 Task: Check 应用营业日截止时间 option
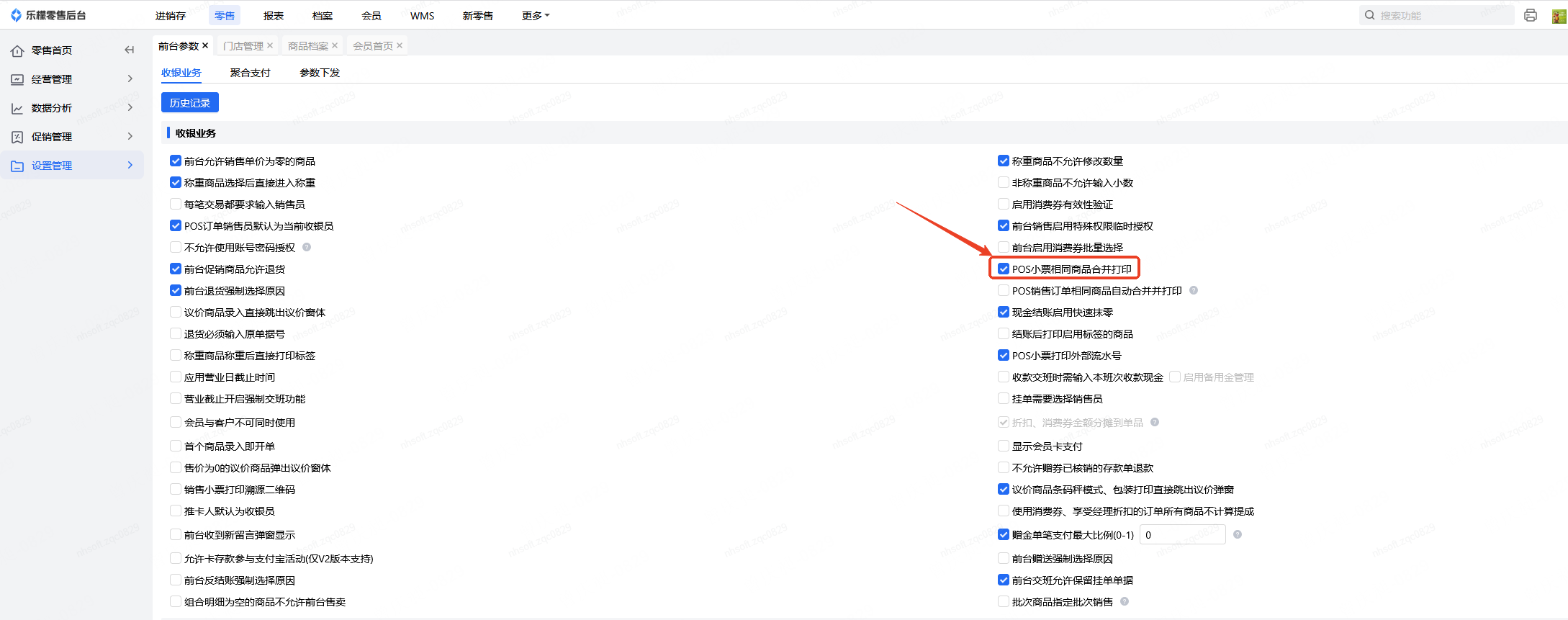pyautogui.click(x=176, y=377)
